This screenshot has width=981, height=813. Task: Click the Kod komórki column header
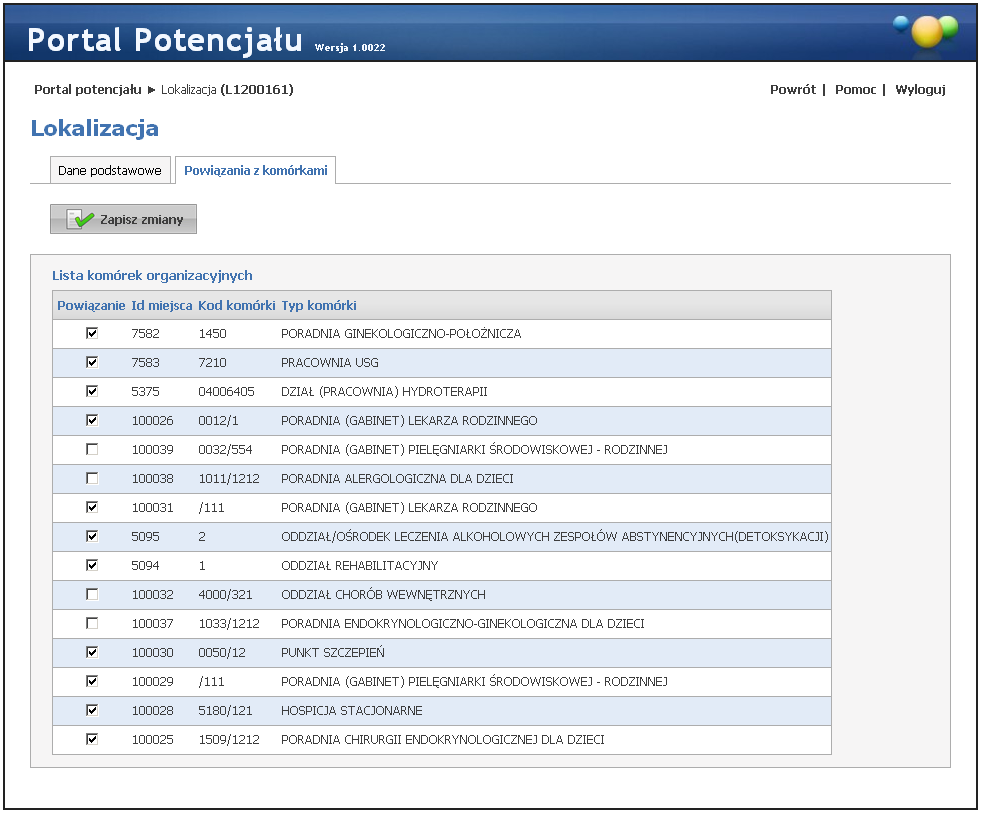click(x=236, y=305)
